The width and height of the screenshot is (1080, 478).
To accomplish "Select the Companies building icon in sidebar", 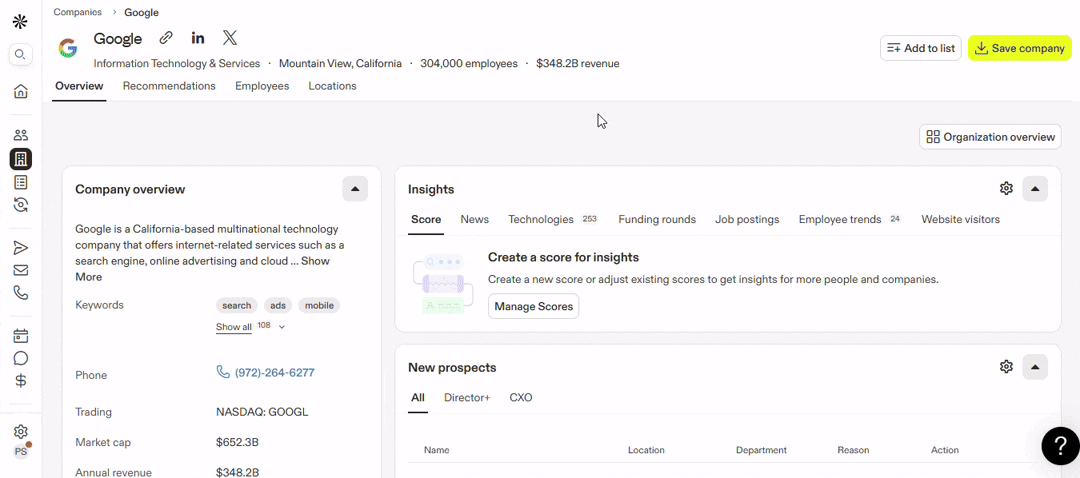I will (21, 159).
